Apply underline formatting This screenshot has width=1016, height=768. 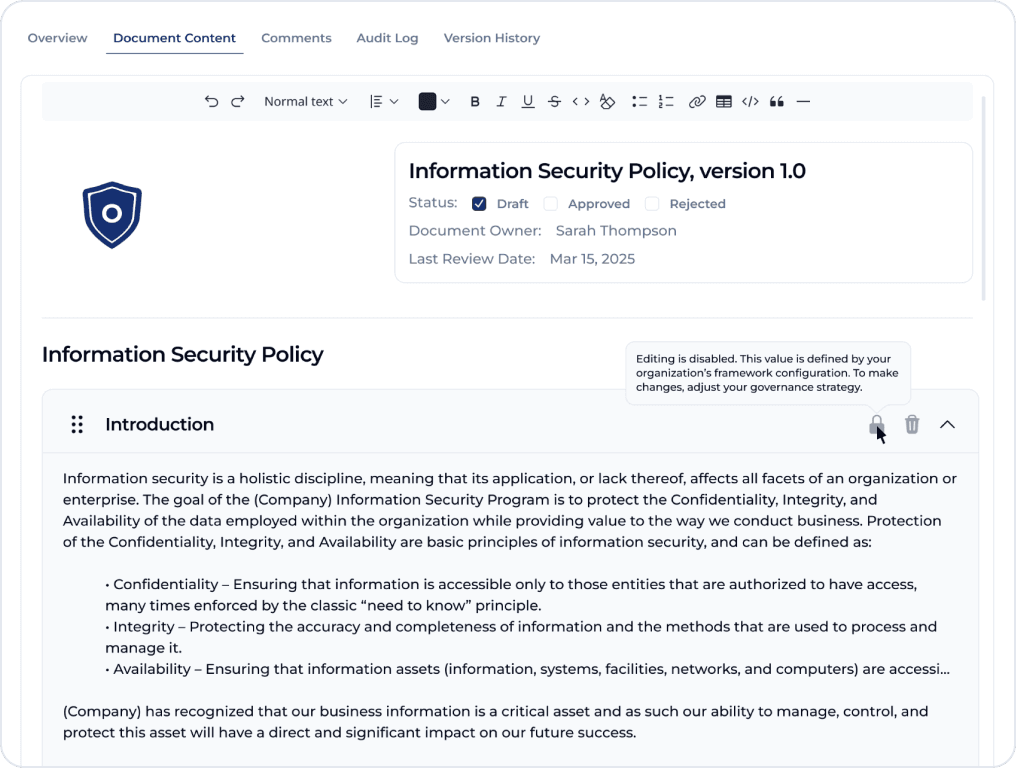point(528,101)
